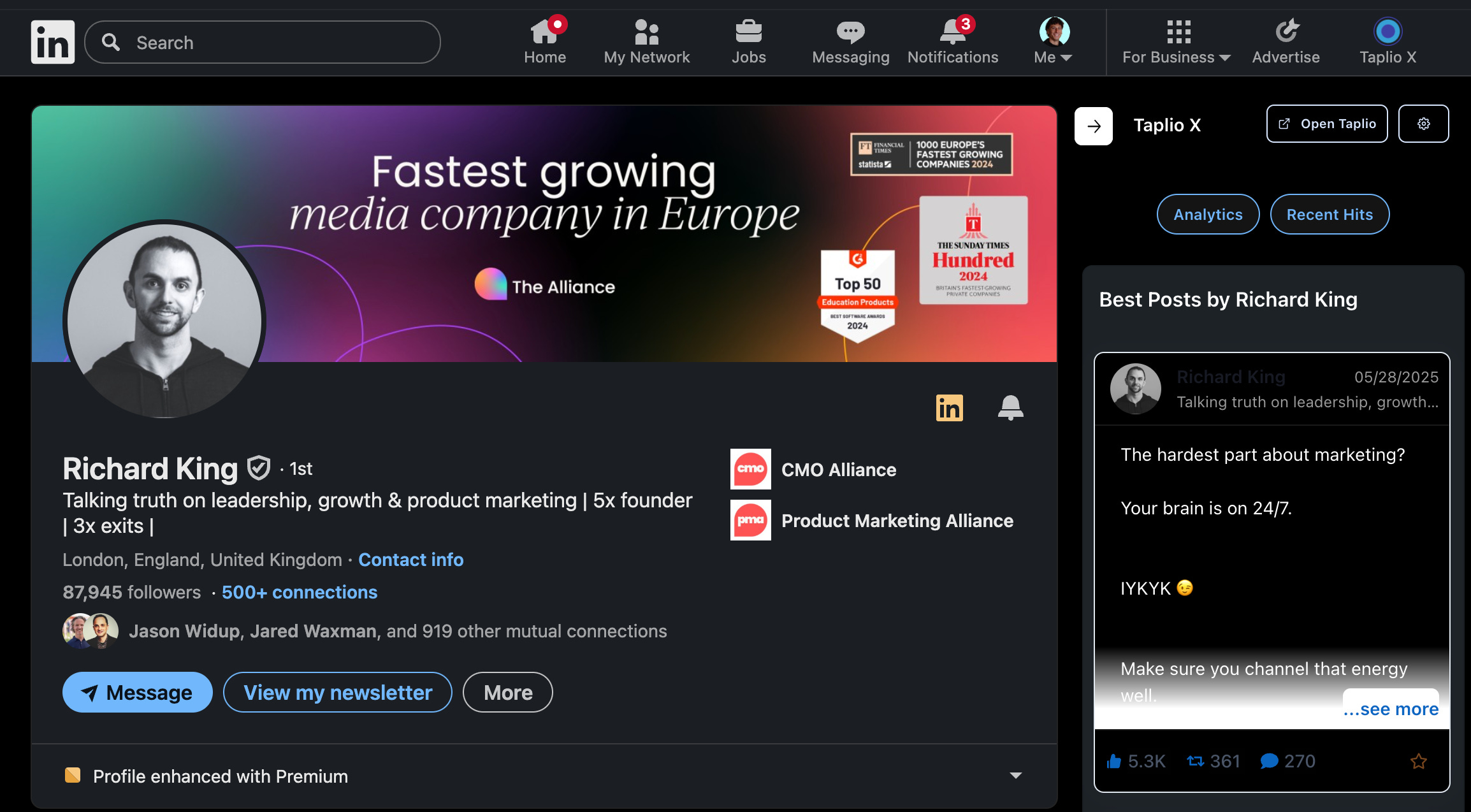Collapse the Taplio X panel with the arrow
Image resolution: width=1471 pixels, height=812 pixels.
click(x=1094, y=126)
